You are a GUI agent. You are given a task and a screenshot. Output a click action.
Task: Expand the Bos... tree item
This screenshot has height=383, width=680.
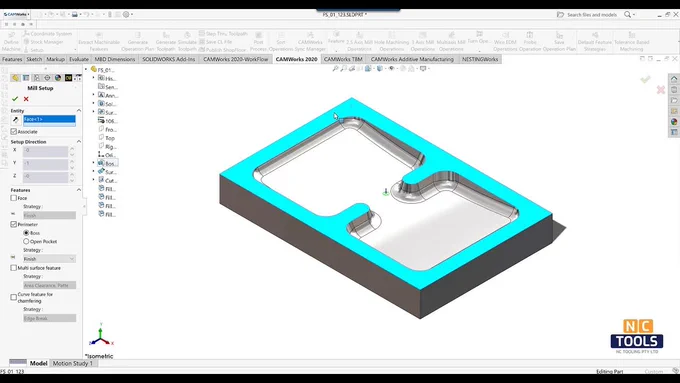point(94,163)
